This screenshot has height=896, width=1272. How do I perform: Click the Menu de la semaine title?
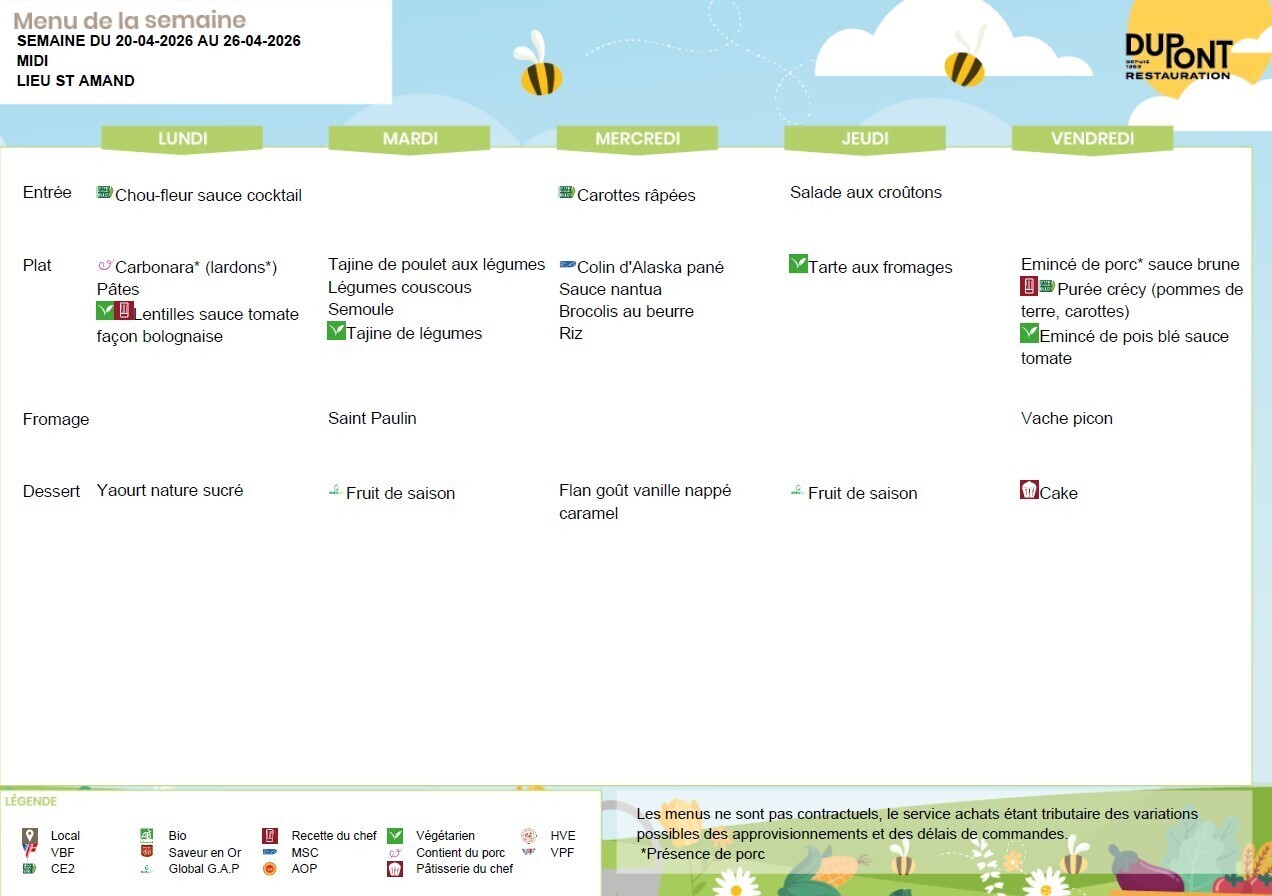pos(129,20)
